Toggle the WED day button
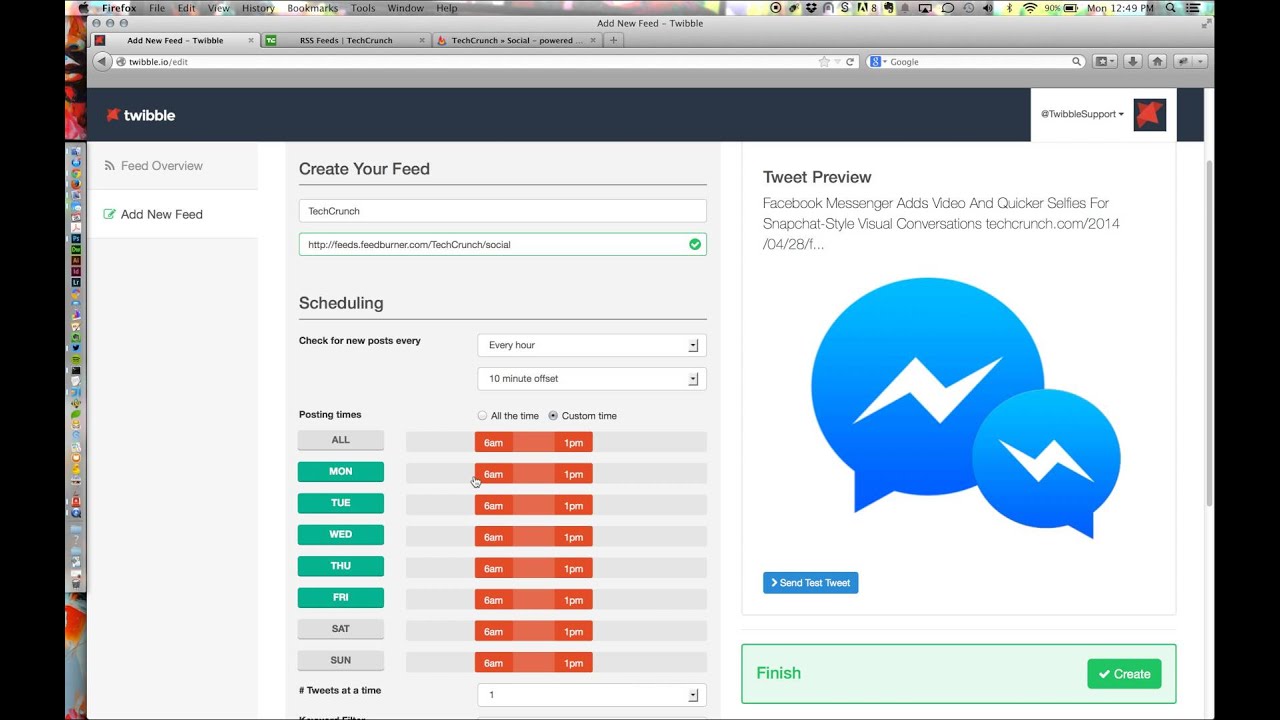 341,534
